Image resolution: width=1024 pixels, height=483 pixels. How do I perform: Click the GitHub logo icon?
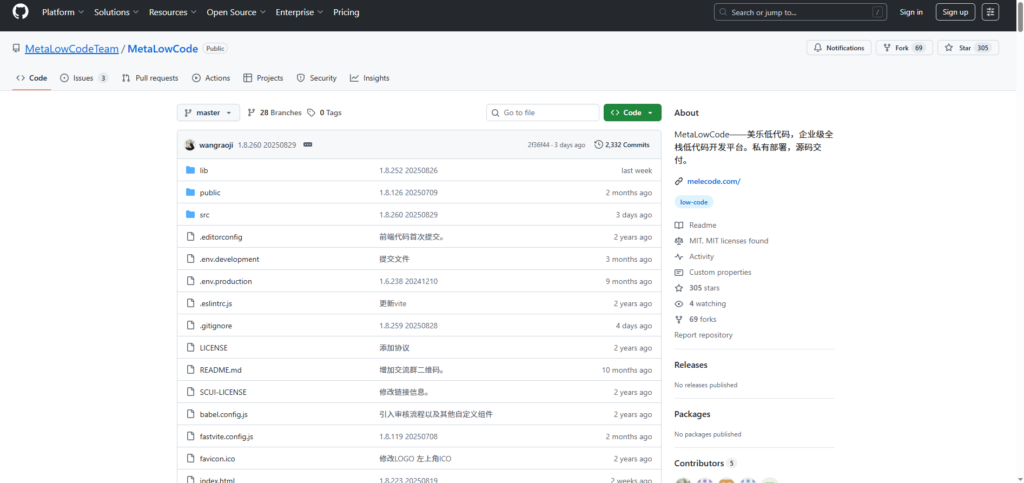21,12
